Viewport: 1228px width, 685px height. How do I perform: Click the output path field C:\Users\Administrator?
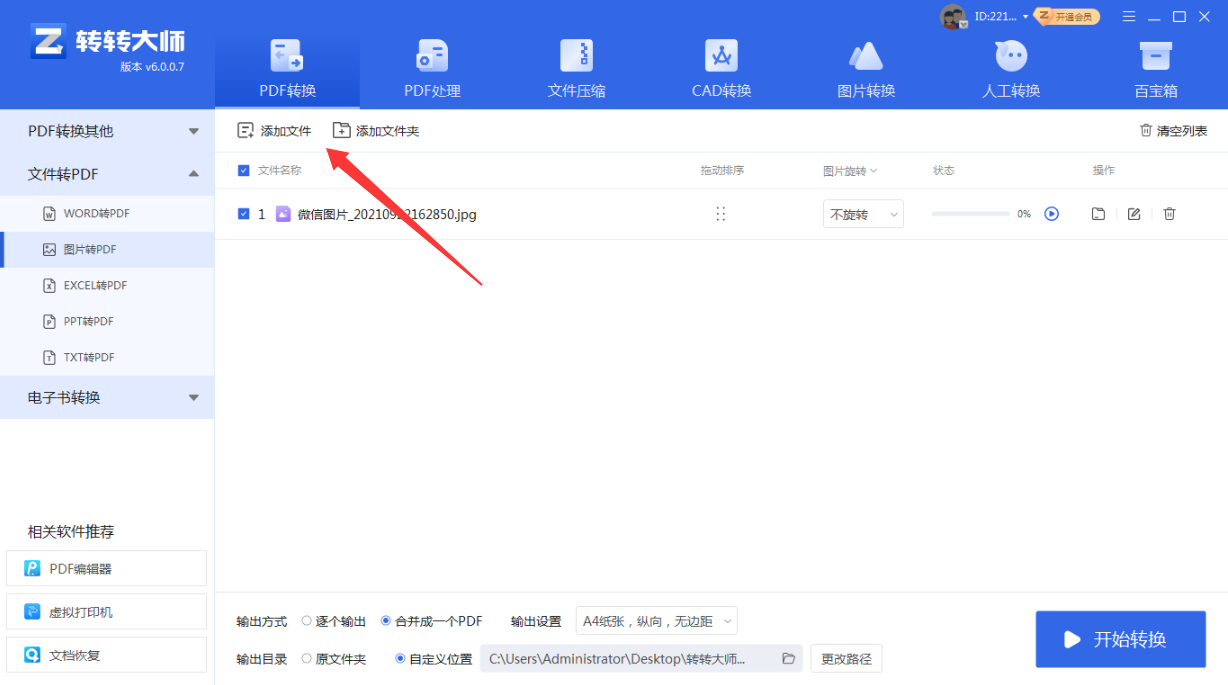(x=641, y=659)
